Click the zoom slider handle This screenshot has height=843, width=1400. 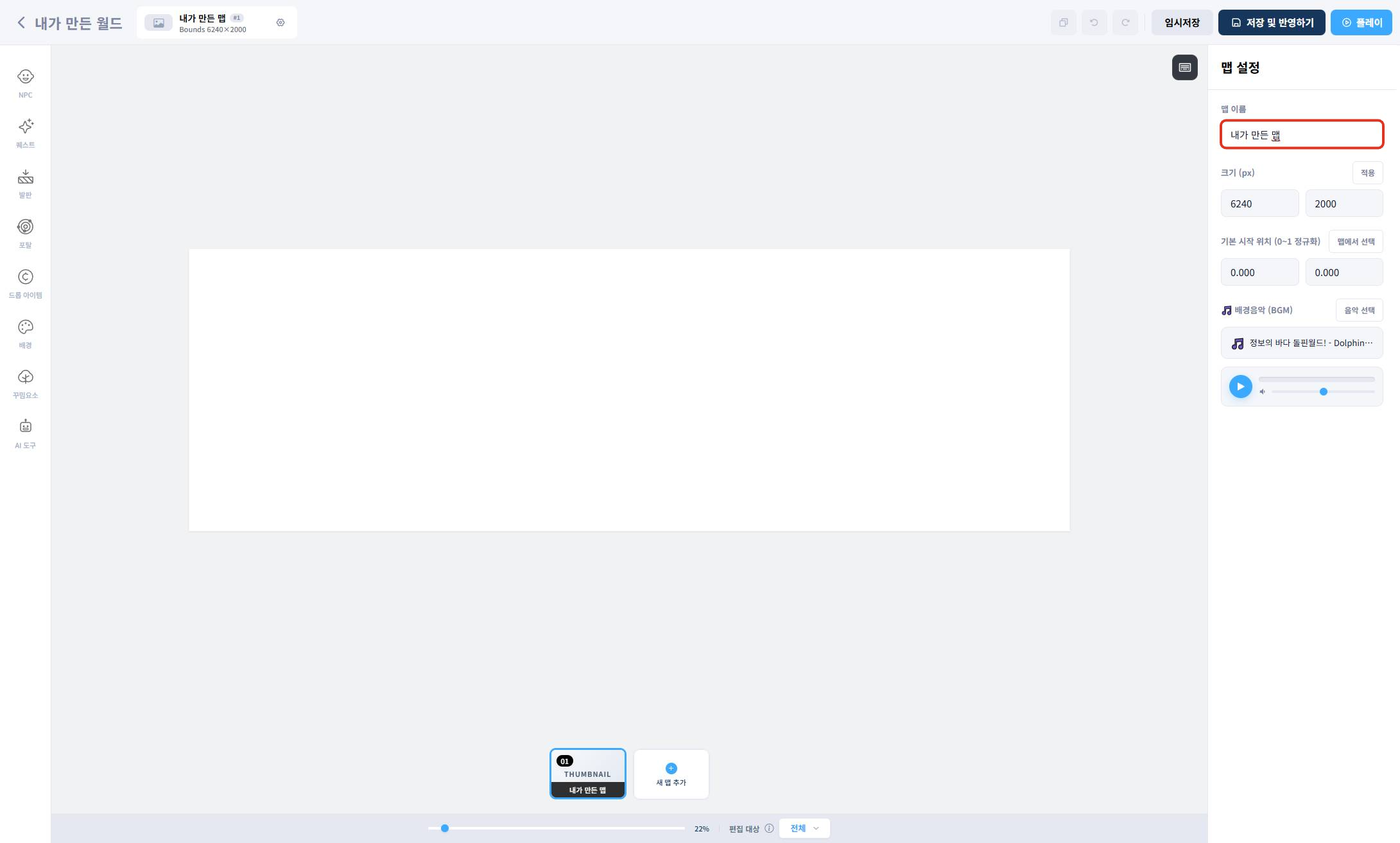[x=444, y=828]
